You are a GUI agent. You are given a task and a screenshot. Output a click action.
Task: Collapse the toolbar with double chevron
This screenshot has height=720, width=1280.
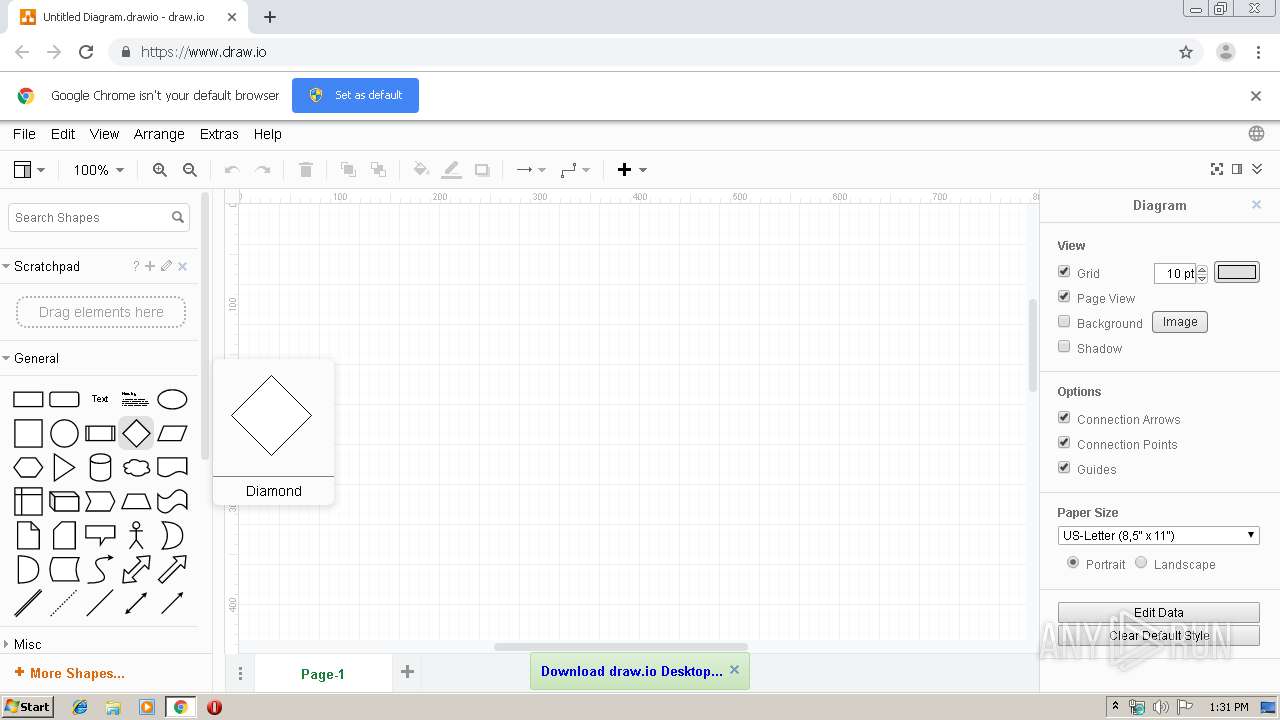[x=1257, y=169]
